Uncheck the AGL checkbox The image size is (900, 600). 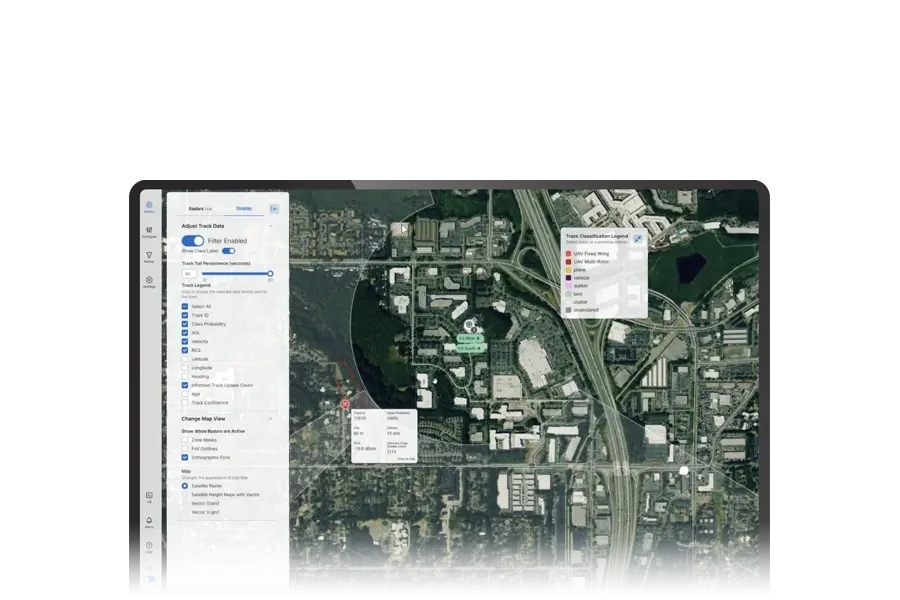(185, 332)
